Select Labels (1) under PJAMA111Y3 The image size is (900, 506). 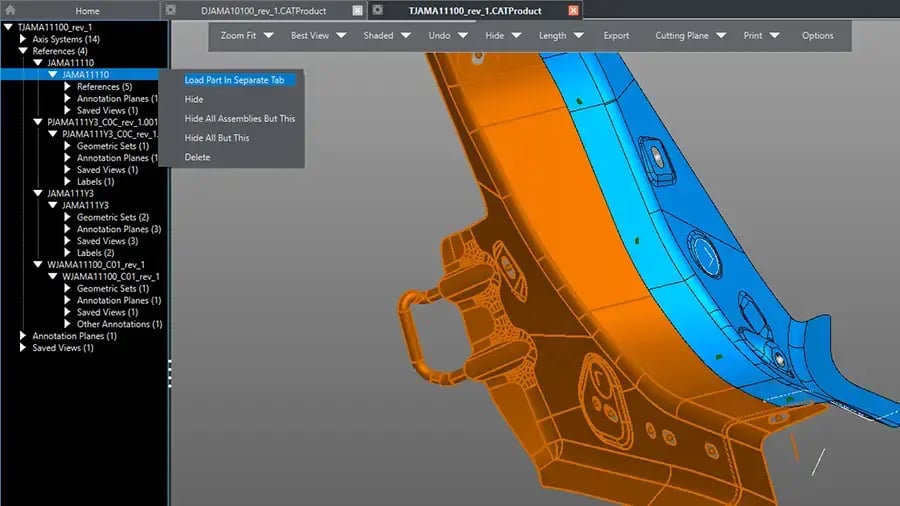click(95, 181)
